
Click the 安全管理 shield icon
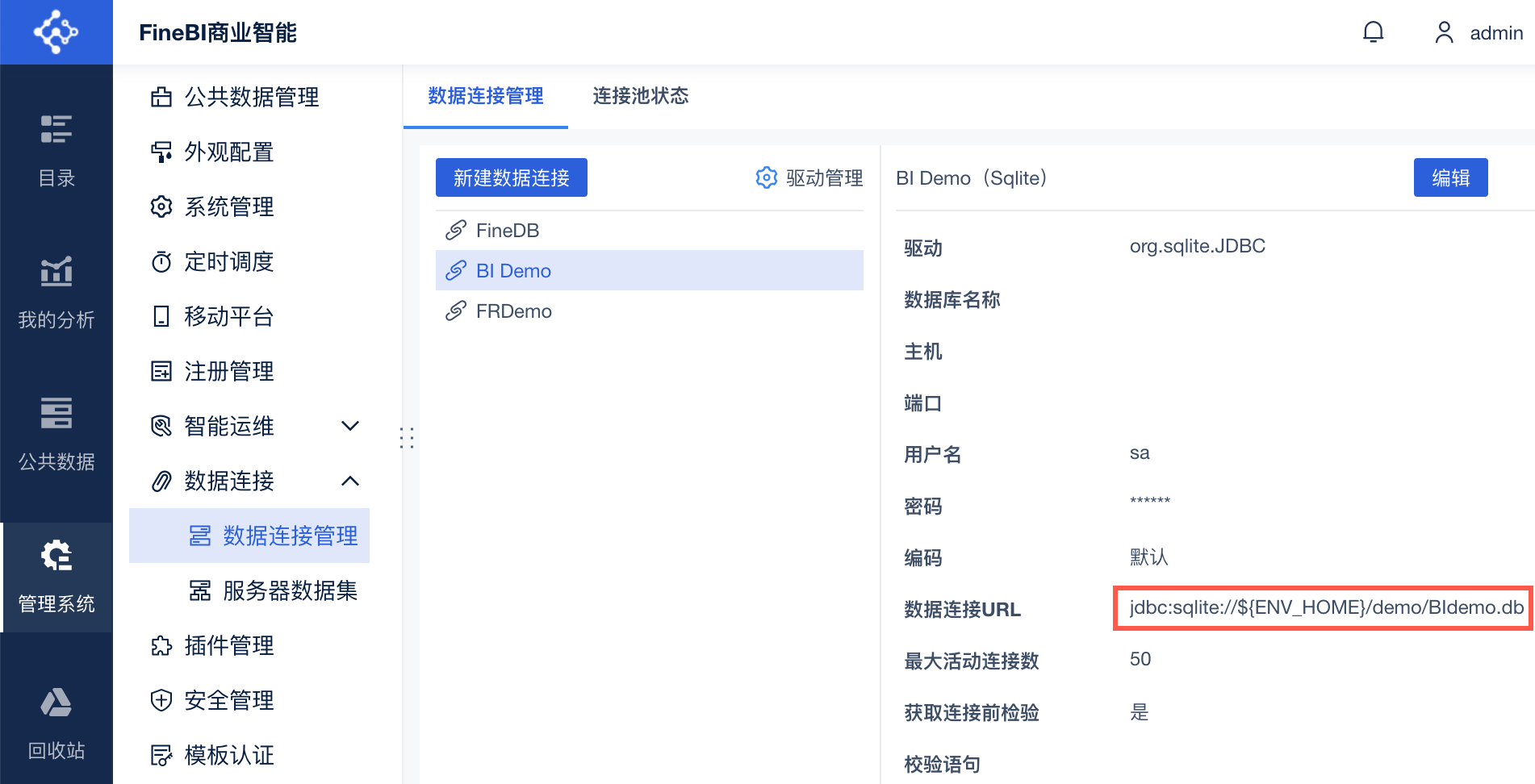(161, 700)
